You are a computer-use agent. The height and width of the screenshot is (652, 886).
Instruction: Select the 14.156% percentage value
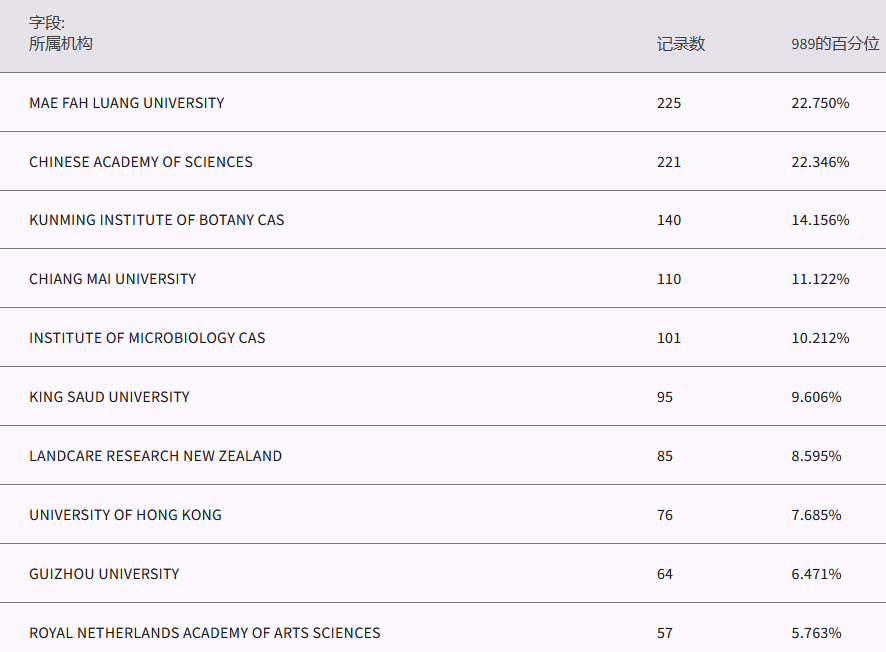click(820, 220)
